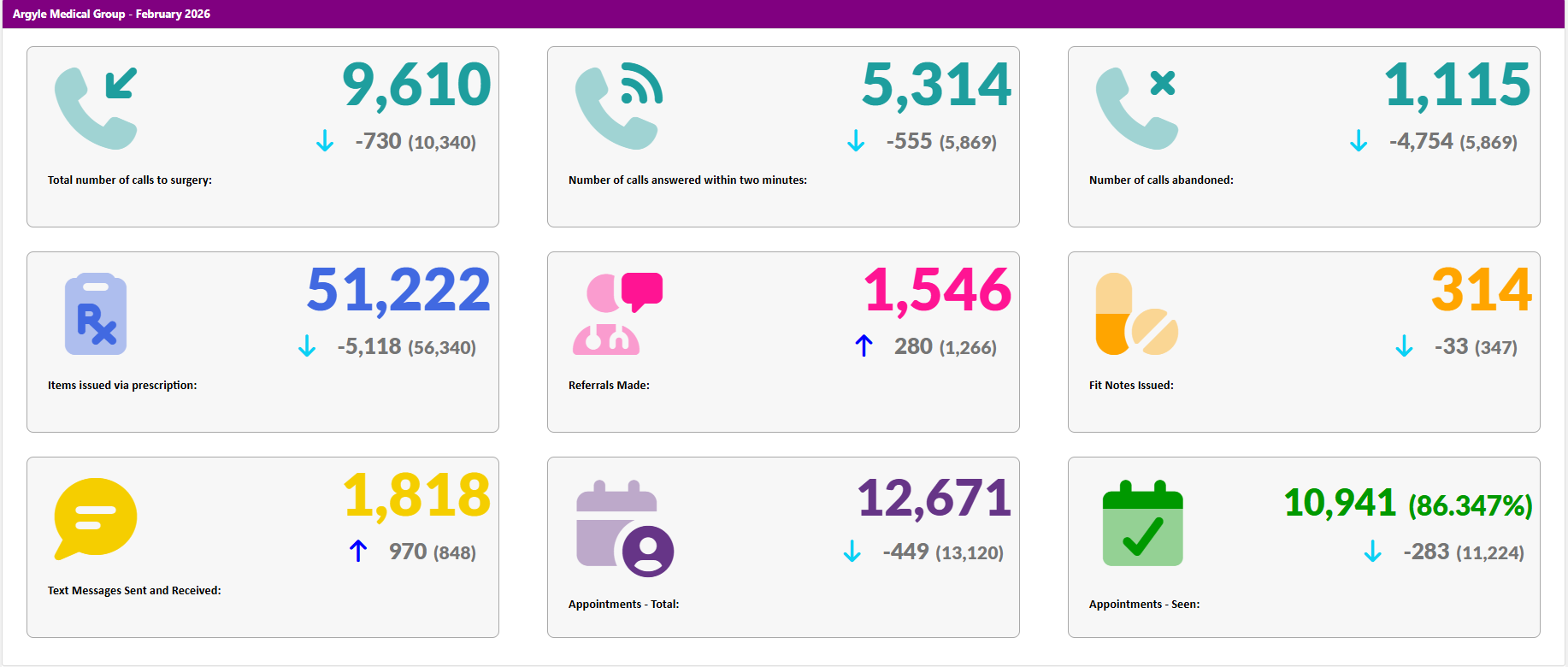The image size is (1568, 667).
Task: Click the abandoned call phone icon
Action: point(1136,108)
